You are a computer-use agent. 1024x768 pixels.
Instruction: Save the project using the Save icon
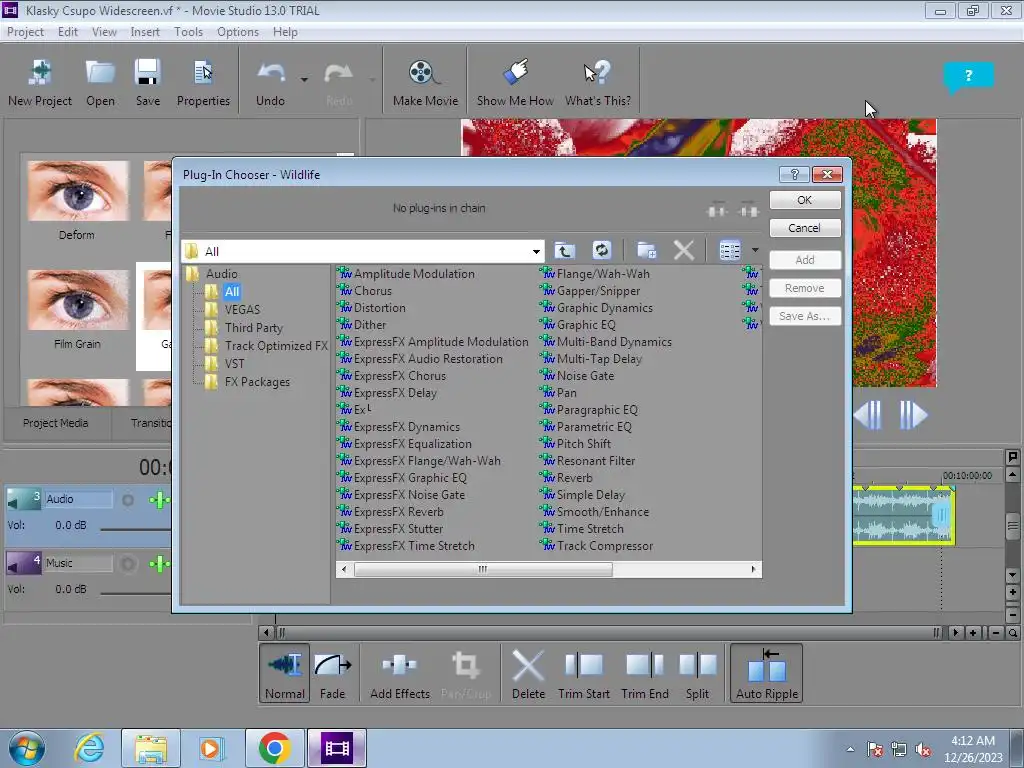click(x=148, y=82)
